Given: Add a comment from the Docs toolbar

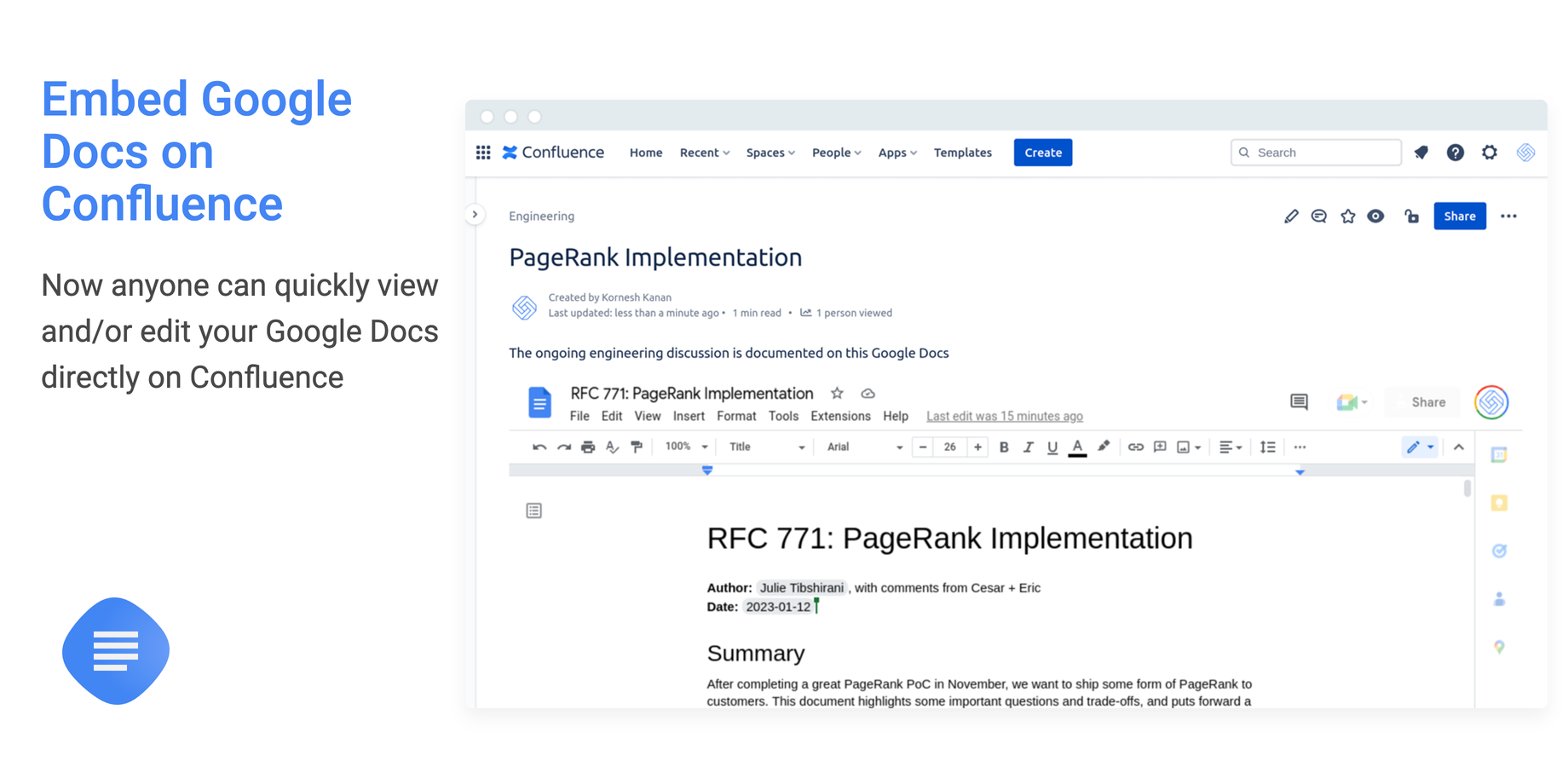Looking at the screenshot, I should pyautogui.click(x=1160, y=447).
